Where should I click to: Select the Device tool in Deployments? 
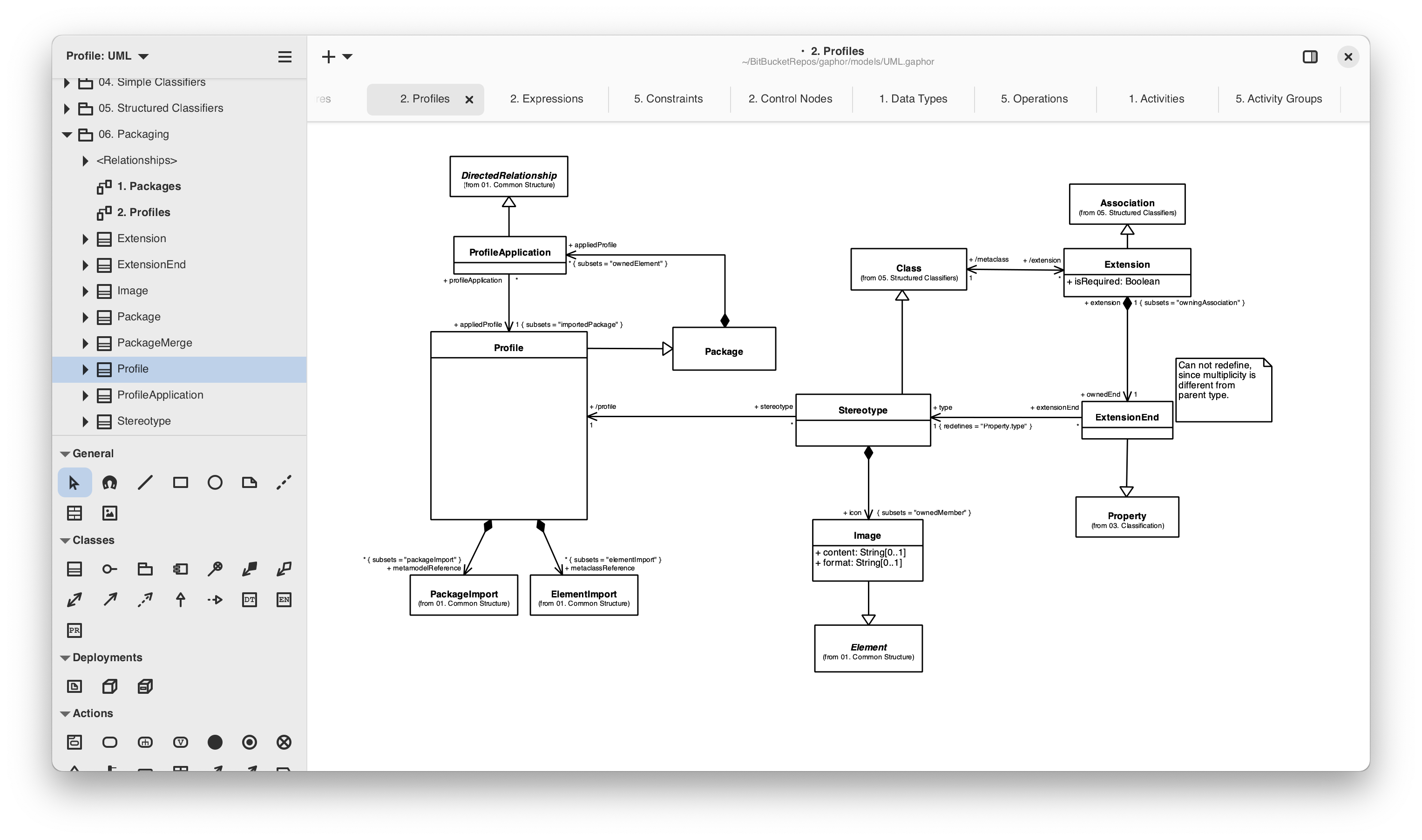[x=145, y=687]
